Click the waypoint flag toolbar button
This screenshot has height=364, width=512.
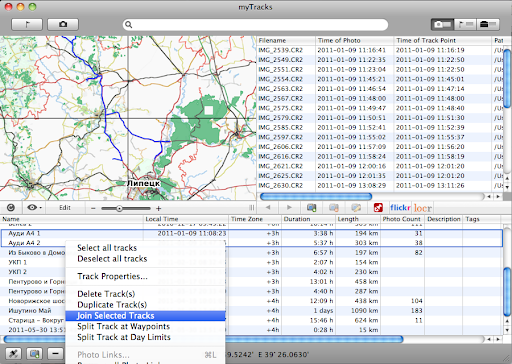click(27, 24)
